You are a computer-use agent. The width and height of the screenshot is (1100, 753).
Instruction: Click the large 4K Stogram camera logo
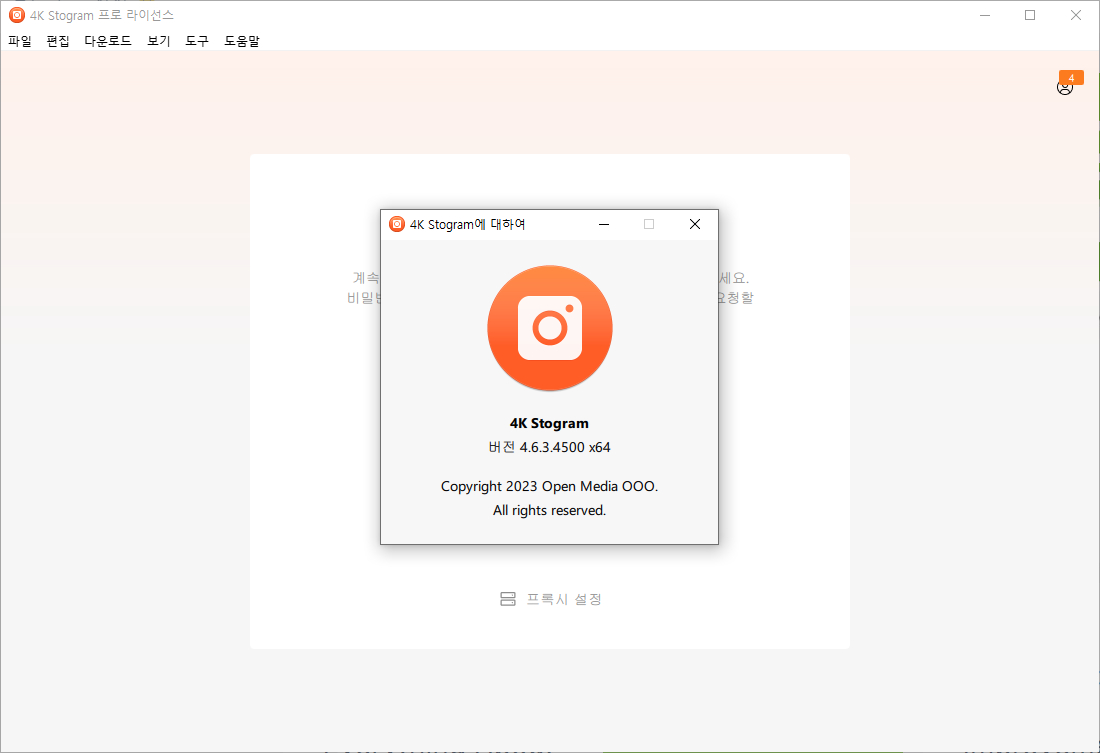[550, 328]
